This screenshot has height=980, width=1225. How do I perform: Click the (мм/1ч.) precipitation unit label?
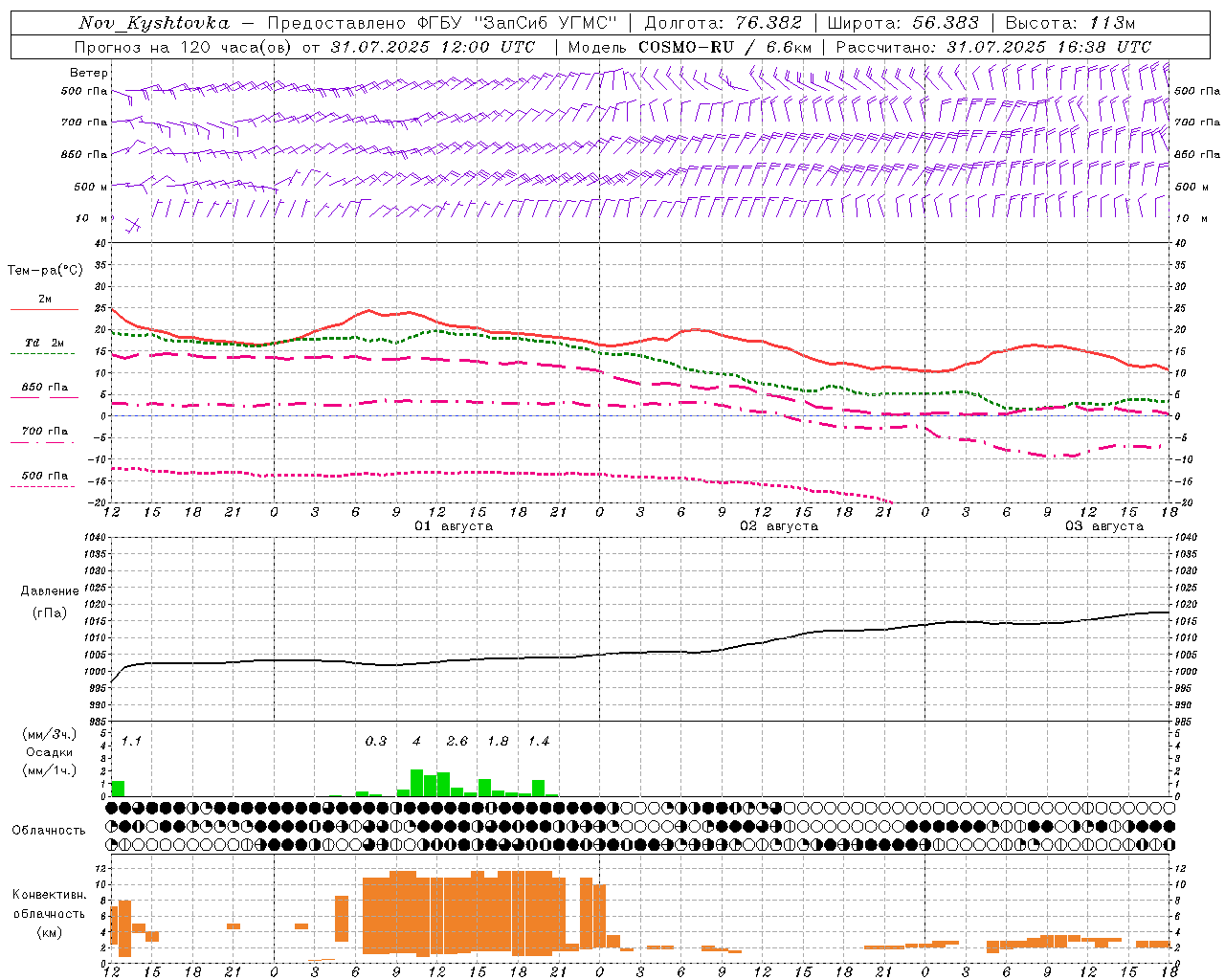50,771
